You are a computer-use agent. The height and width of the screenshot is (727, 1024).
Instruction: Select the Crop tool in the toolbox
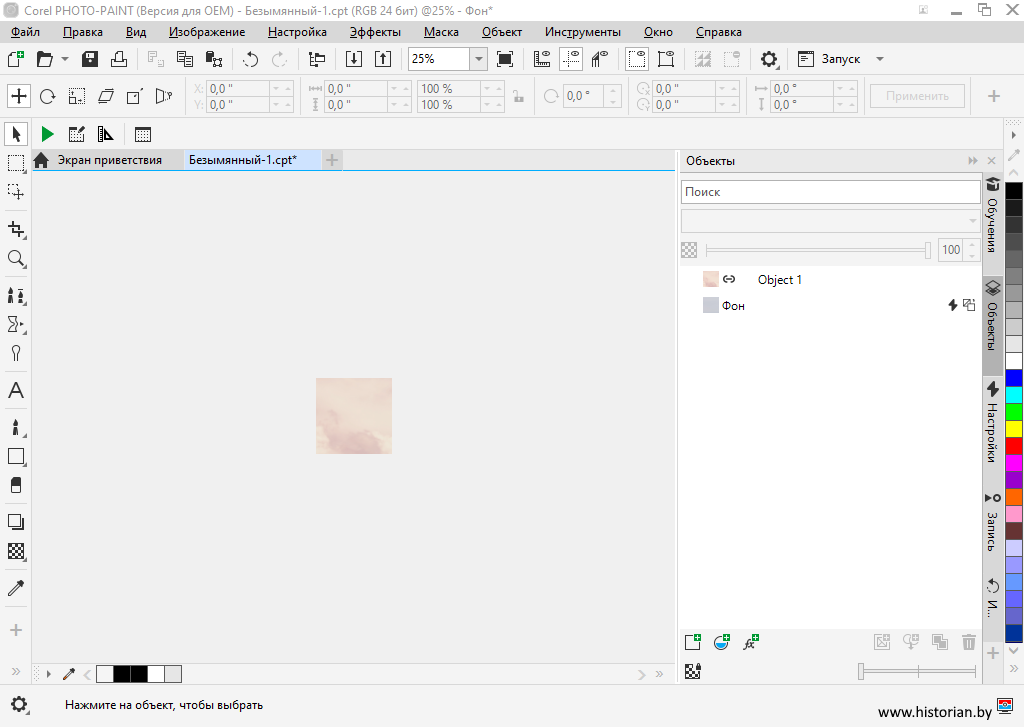(16, 229)
